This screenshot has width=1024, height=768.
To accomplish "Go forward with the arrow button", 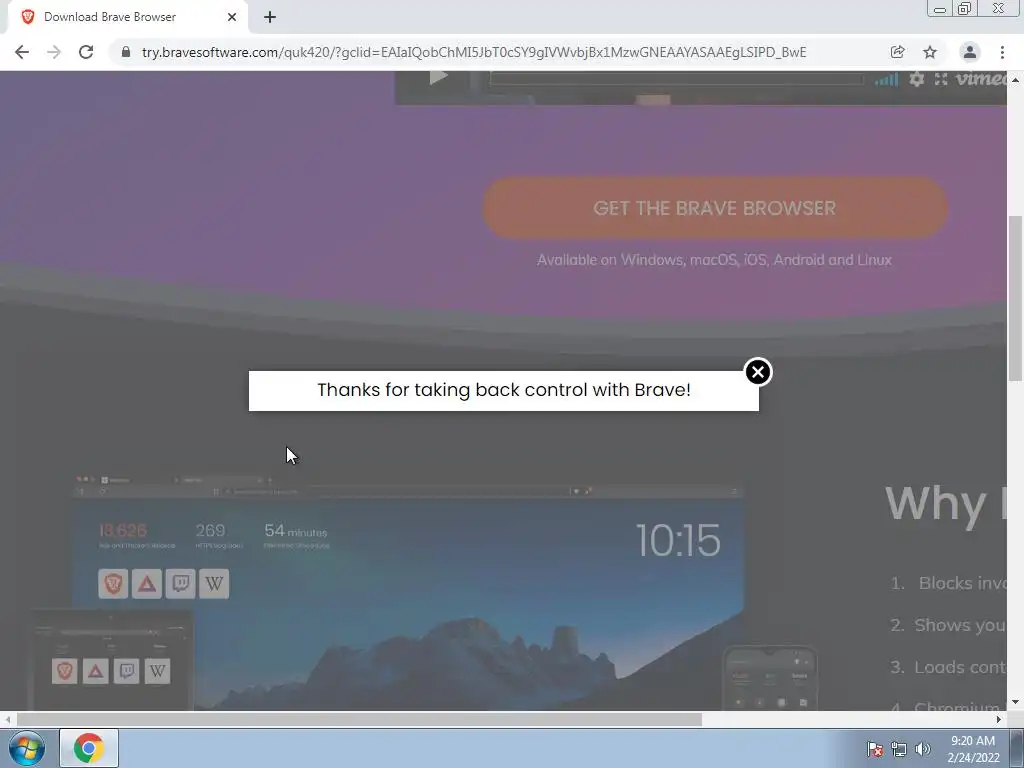I will (54, 52).
